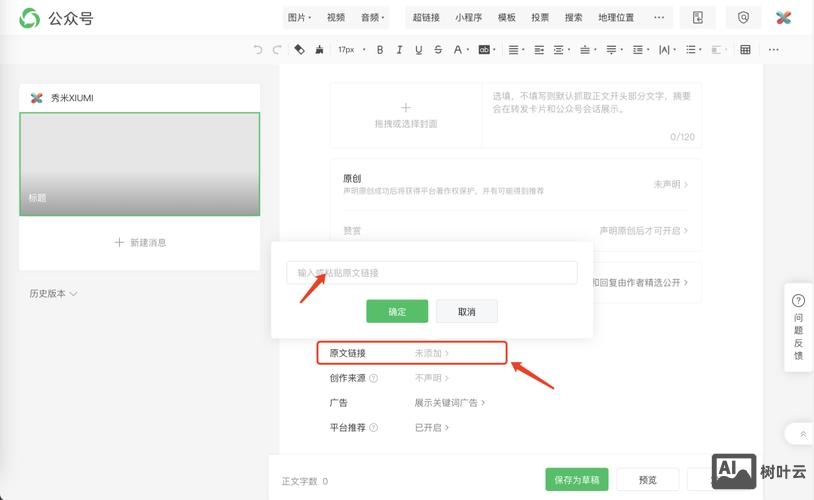This screenshot has height=500, width=814.
Task: Open the bullet list dropdown
Action: (x=694, y=50)
